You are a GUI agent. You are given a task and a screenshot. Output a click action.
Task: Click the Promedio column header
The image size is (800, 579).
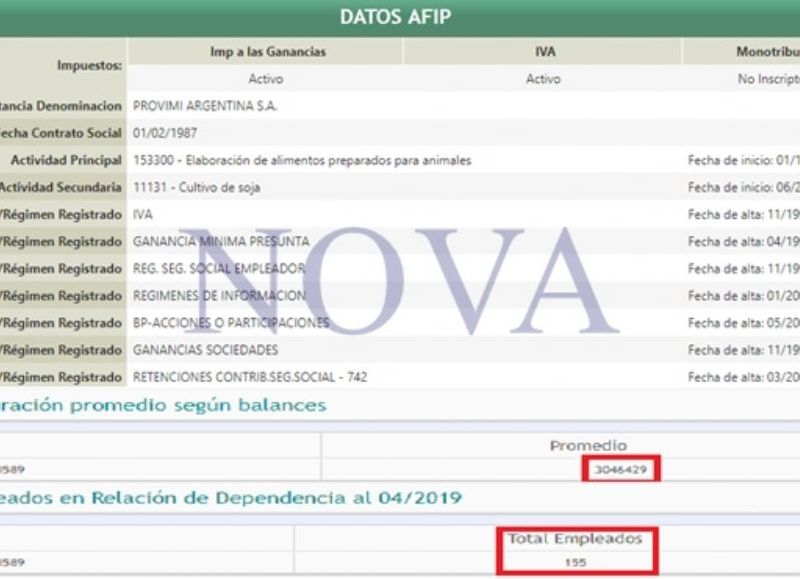588,446
